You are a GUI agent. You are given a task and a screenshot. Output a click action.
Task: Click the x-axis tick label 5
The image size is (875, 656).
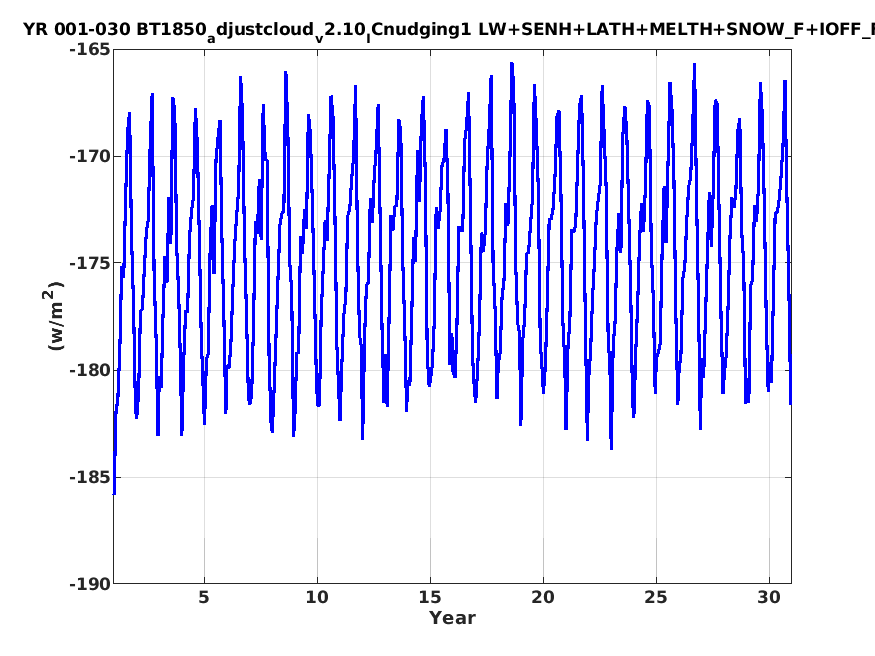[x=204, y=597]
